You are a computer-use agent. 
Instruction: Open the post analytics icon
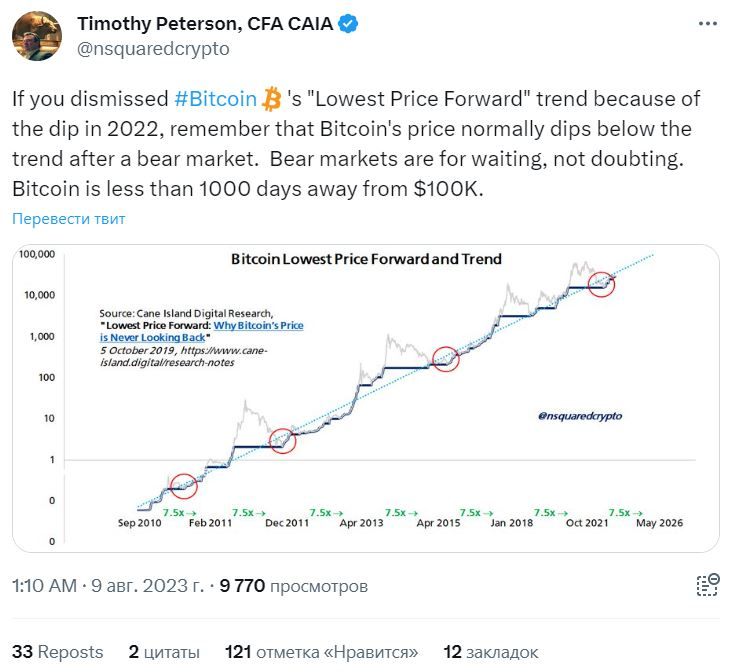pyautogui.click(x=708, y=585)
